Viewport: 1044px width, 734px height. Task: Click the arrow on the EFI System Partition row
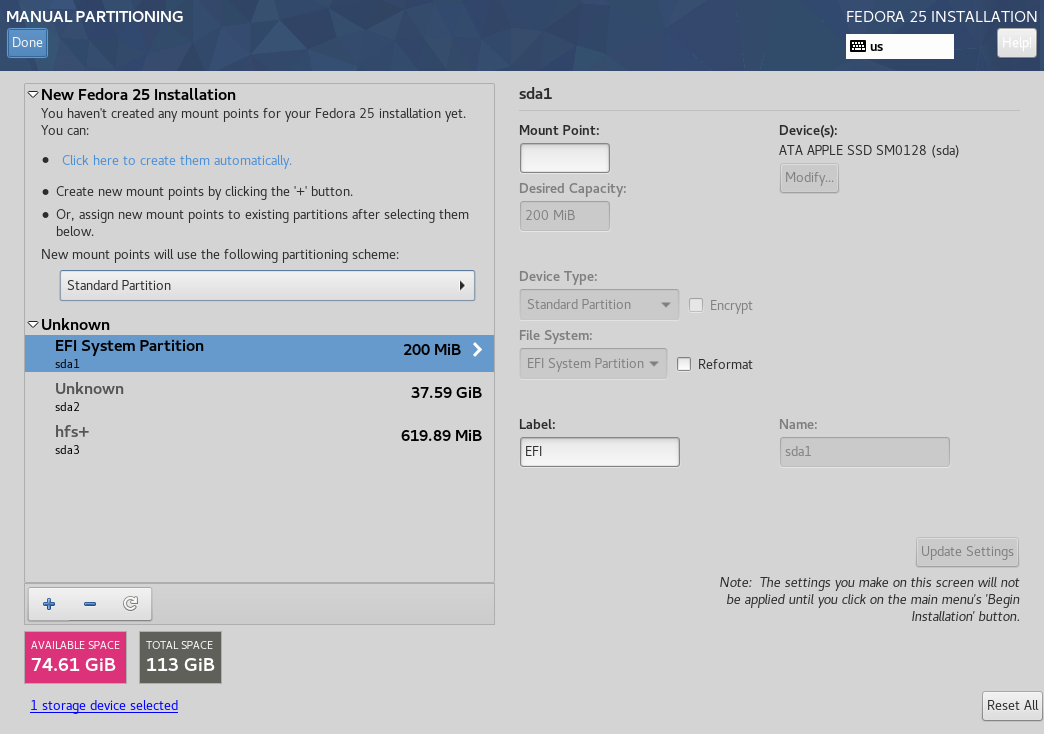[x=477, y=350]
